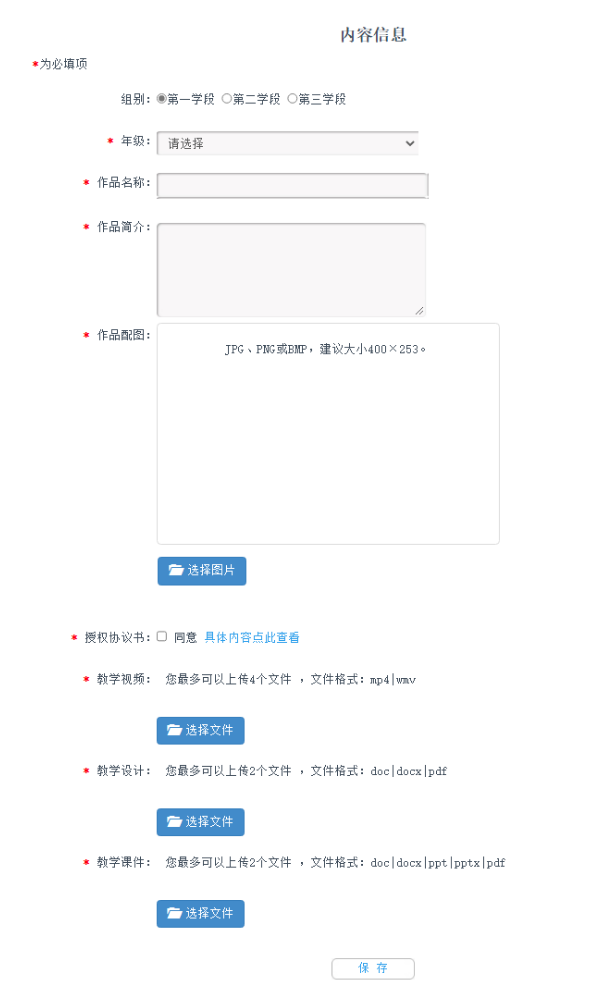Click the 选择图片 button
611x996 pixels.
click(201, 570)
